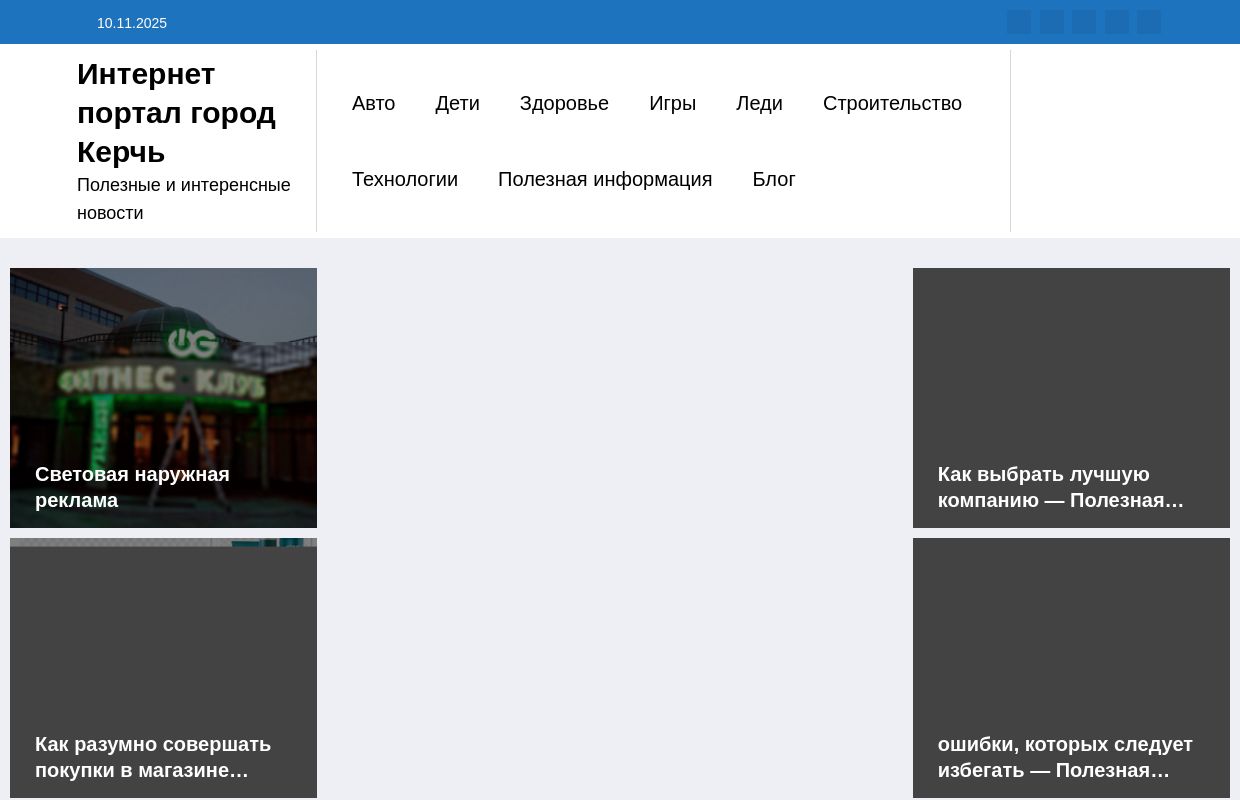Navigate to the Здоровье section
The width and height of the screenshot is (1240, 800).
point(564,103)
